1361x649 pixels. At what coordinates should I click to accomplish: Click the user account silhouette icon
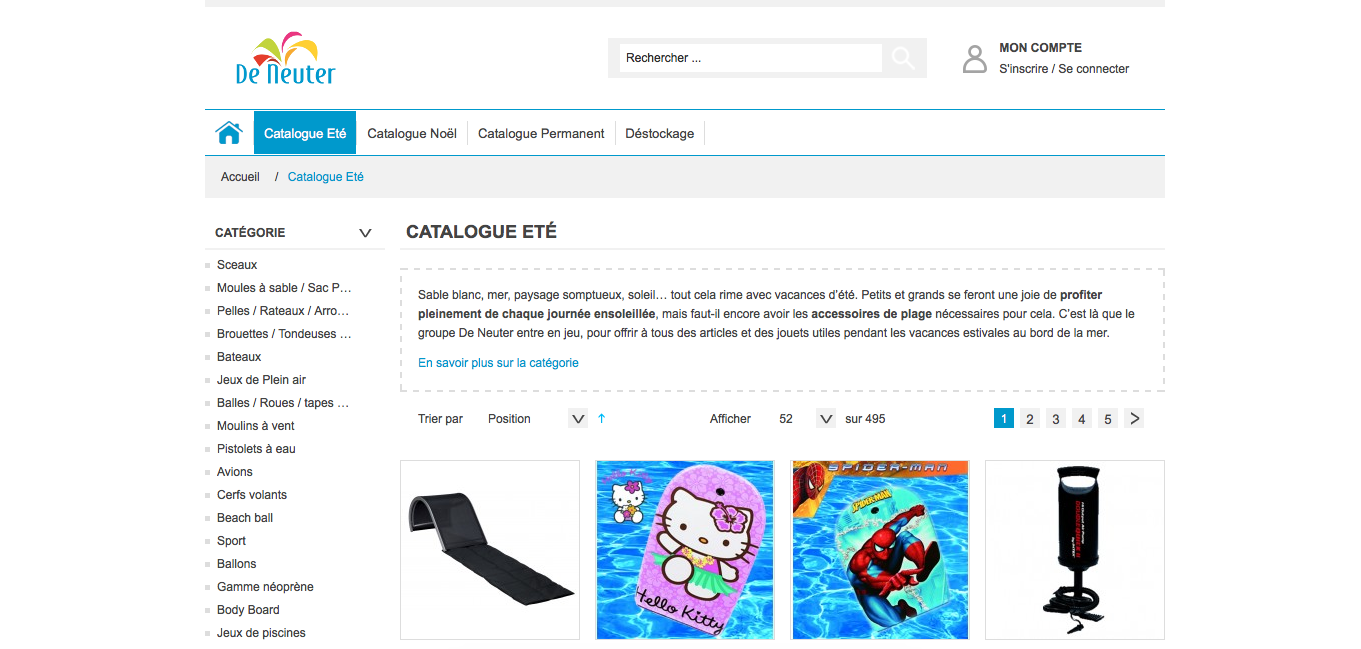coord(975,59)
